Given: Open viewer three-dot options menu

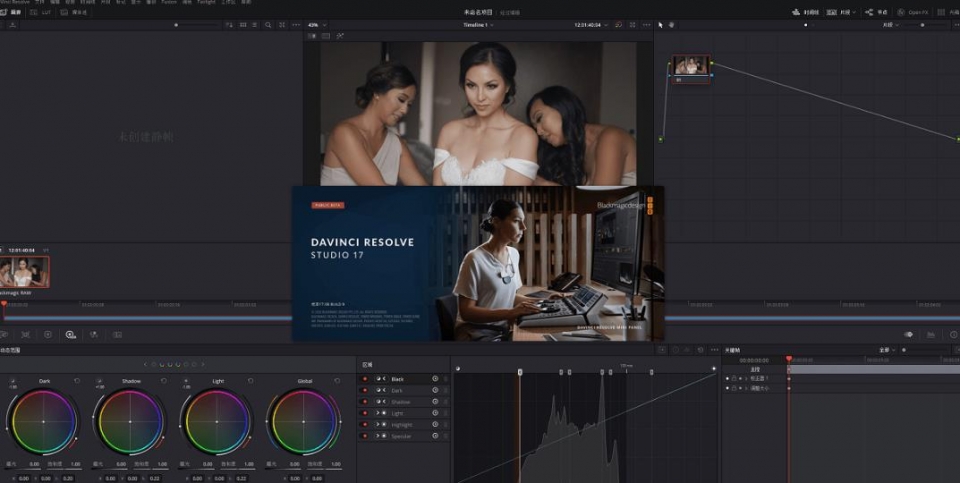Looking at the screenshot, I should click(647, 25).
